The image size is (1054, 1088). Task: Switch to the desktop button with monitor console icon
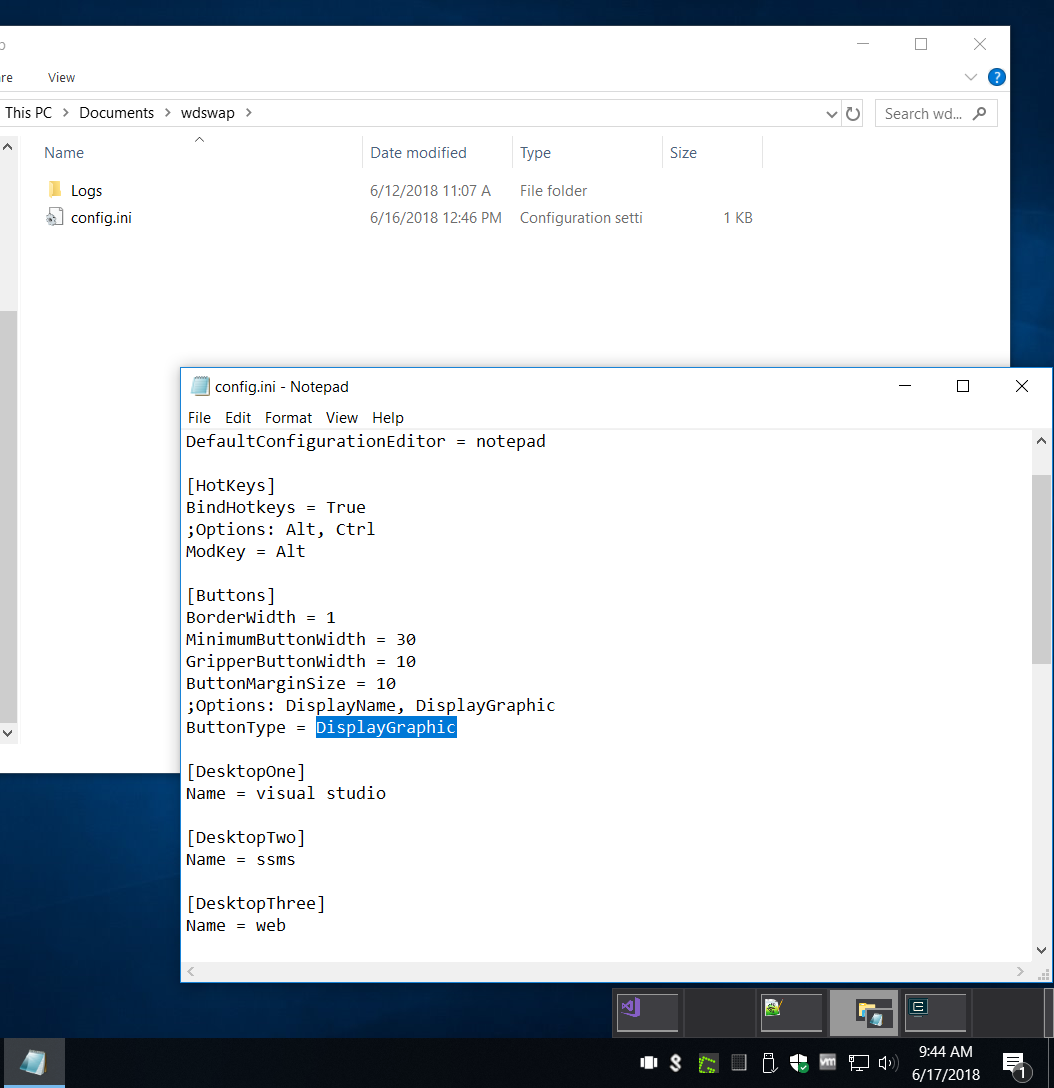click(x=935, y=1013)
